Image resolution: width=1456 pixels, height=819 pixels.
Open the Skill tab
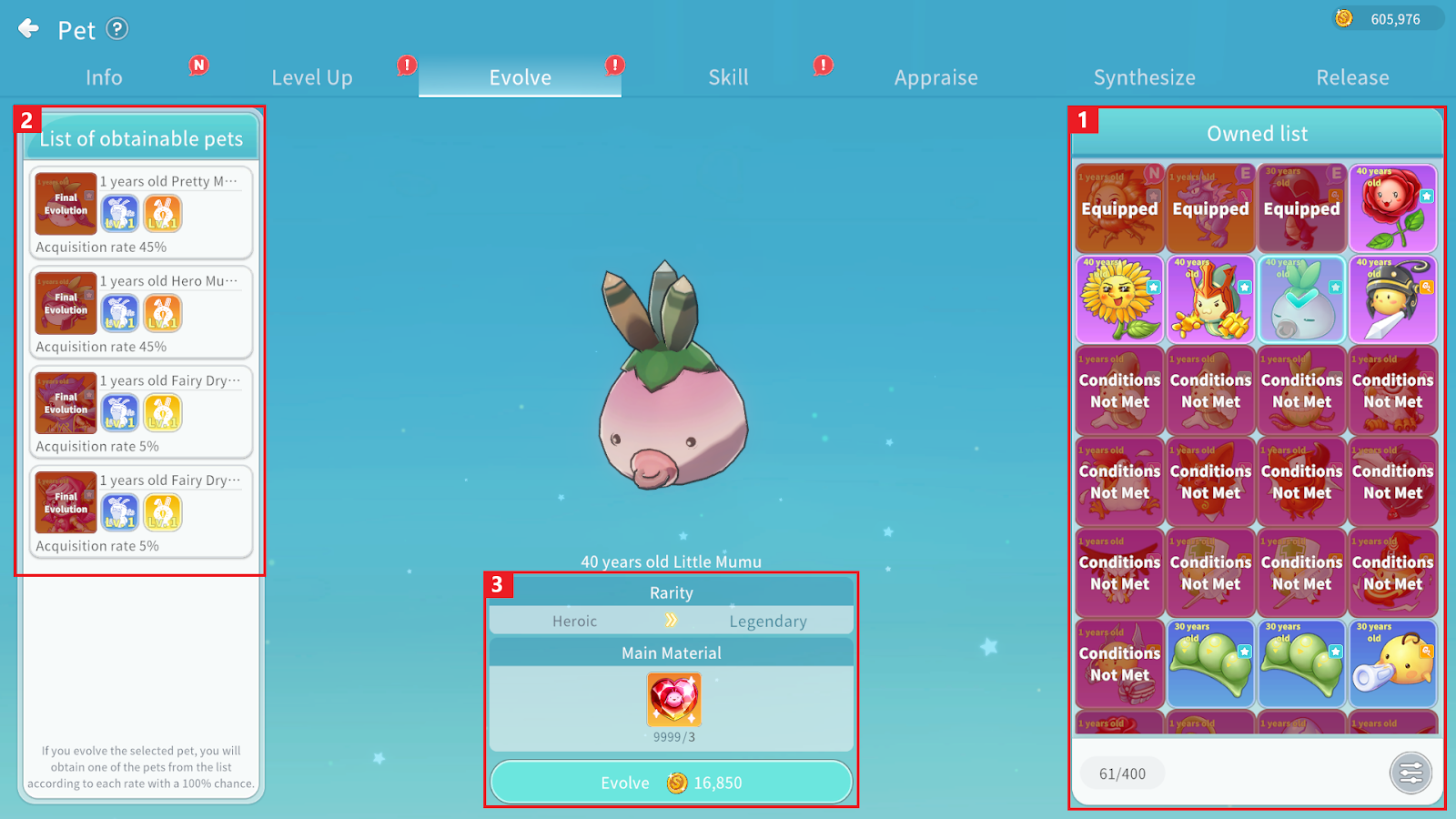728,77
